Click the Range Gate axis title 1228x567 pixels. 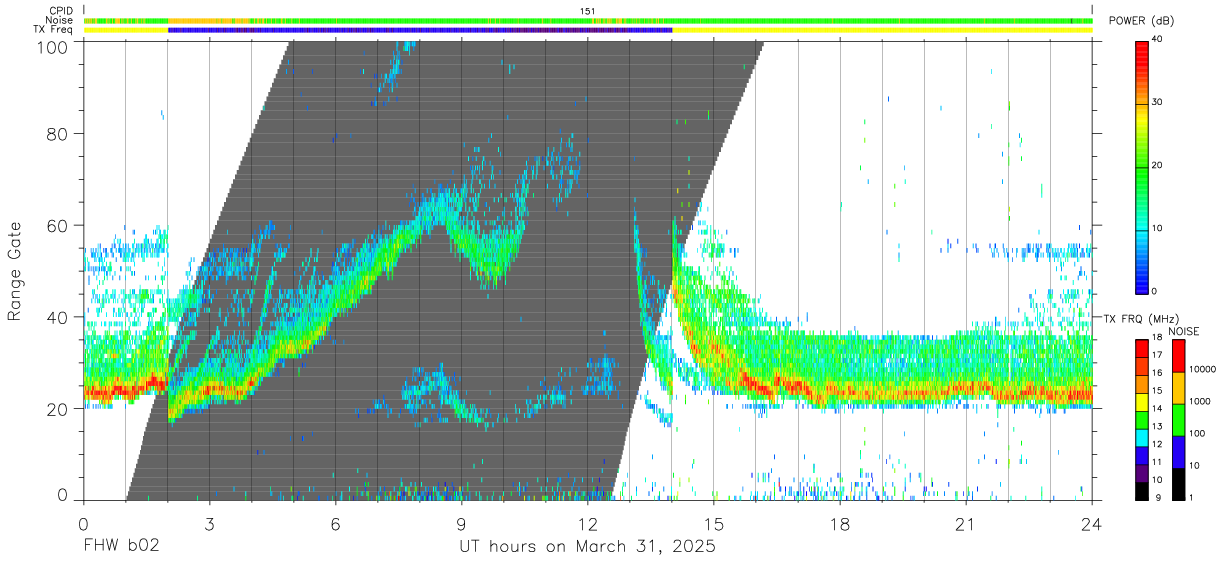coord(15,272)
